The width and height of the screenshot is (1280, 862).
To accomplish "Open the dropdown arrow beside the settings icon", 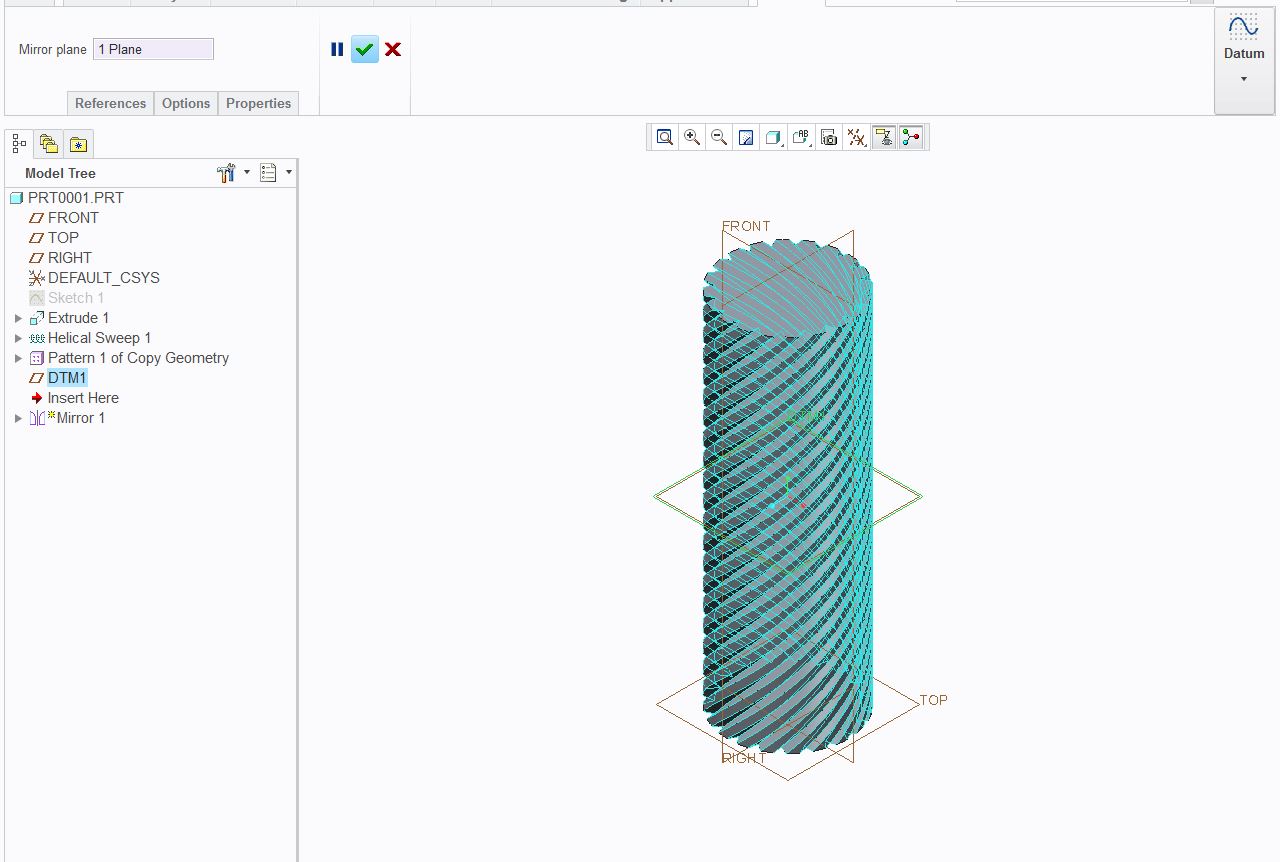I will pos(247,172).
